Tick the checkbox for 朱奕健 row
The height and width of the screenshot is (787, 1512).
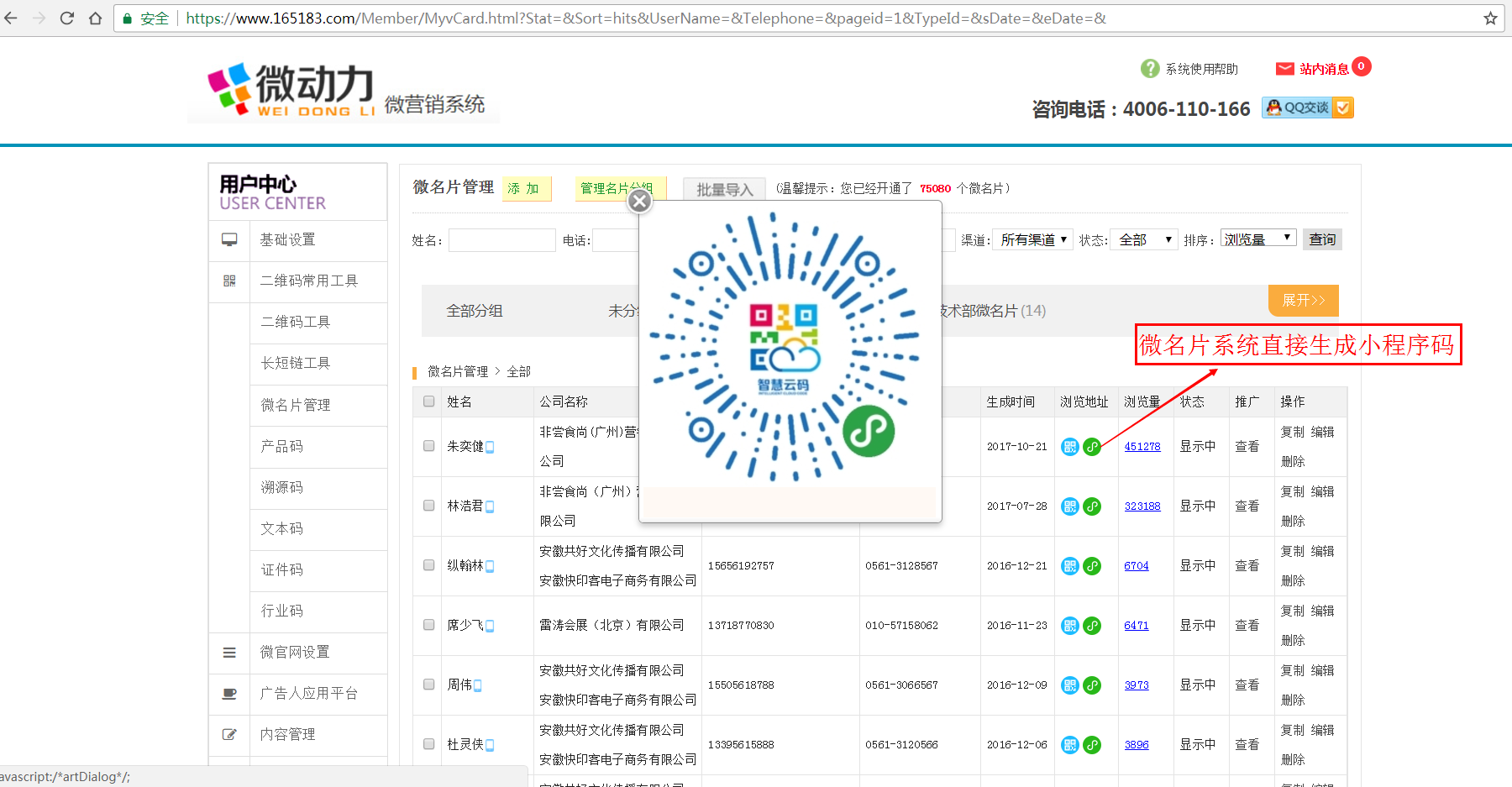pyautogui.click(x=429, y=446)
